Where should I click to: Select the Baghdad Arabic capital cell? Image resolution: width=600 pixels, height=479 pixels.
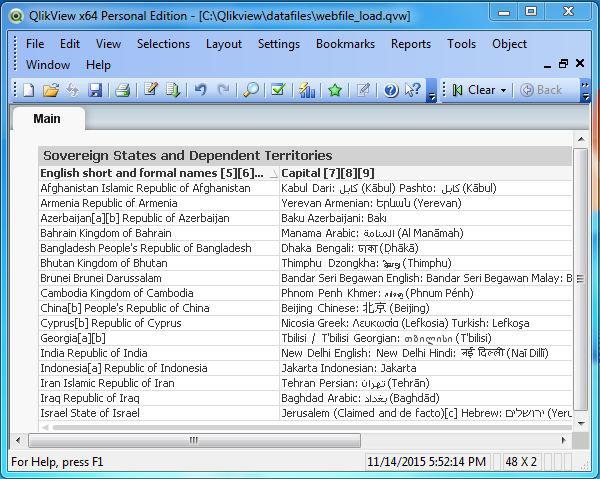point(426,398)
